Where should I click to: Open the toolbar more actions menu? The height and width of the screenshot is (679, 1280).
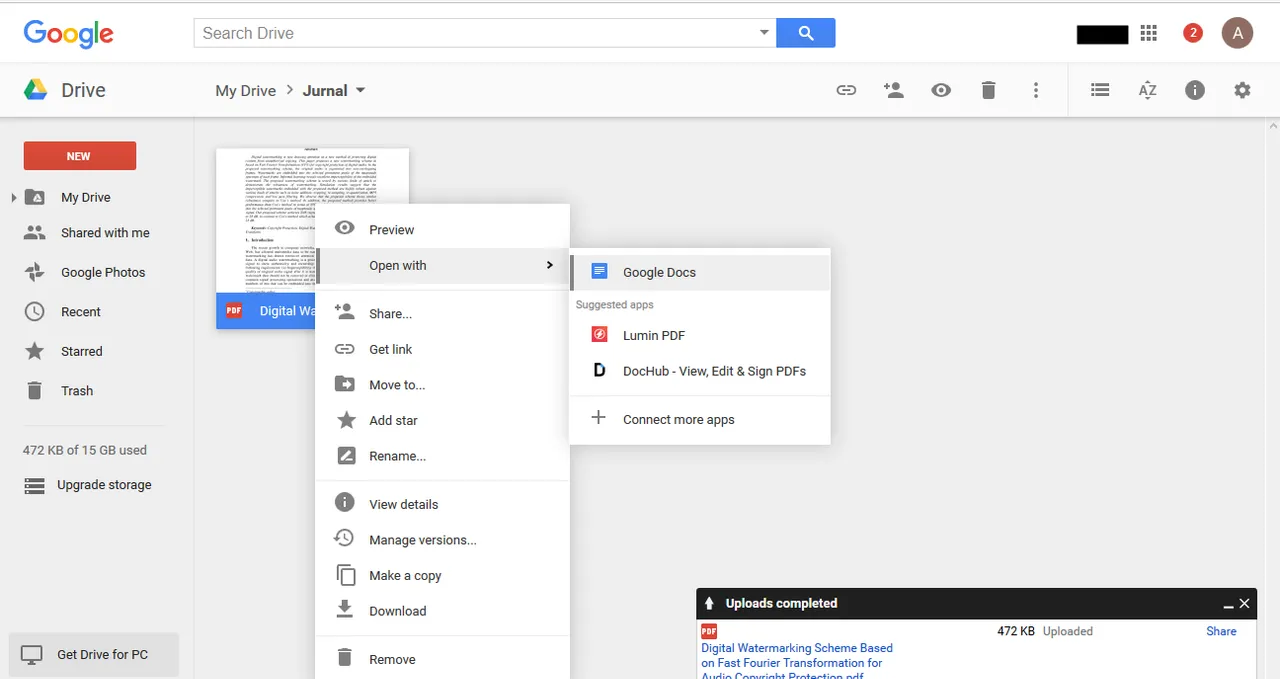click(1036, 90)
